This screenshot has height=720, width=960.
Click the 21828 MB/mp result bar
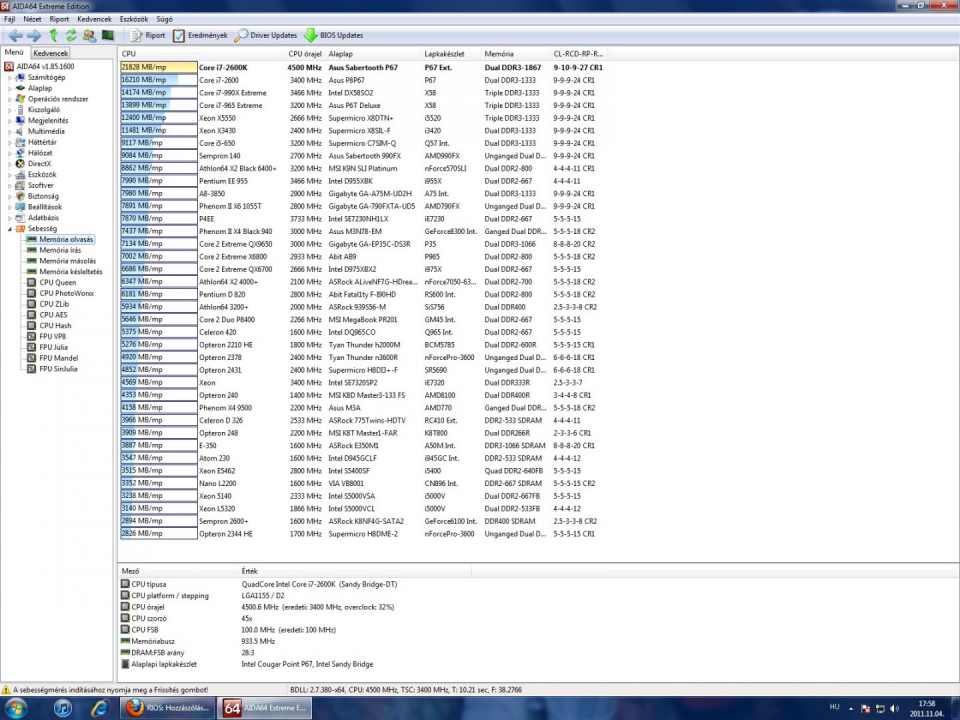pyautogui.click(x=159, y=67)
